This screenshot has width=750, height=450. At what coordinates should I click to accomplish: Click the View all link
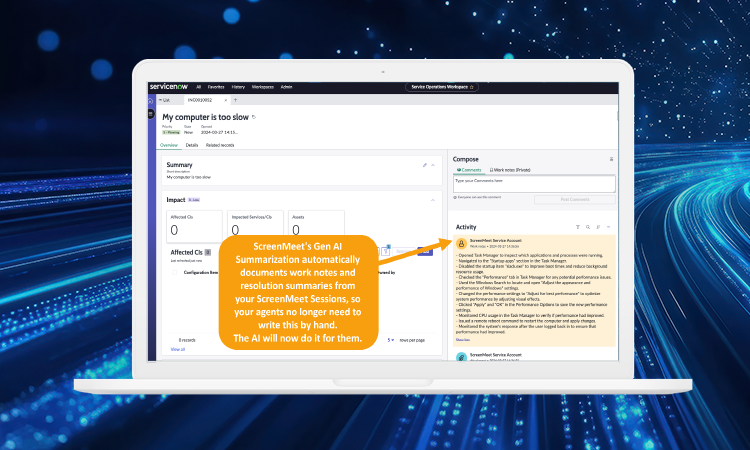tap(178, 350)
